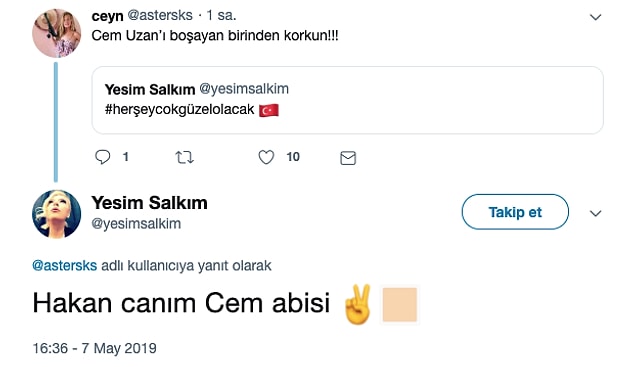Click the victory hand emoji

point(358,304)
